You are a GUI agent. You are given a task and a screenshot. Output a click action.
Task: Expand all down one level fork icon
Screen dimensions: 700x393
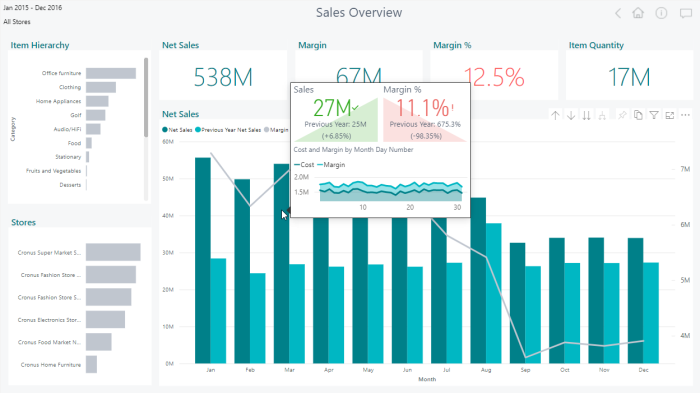(602, 116)
